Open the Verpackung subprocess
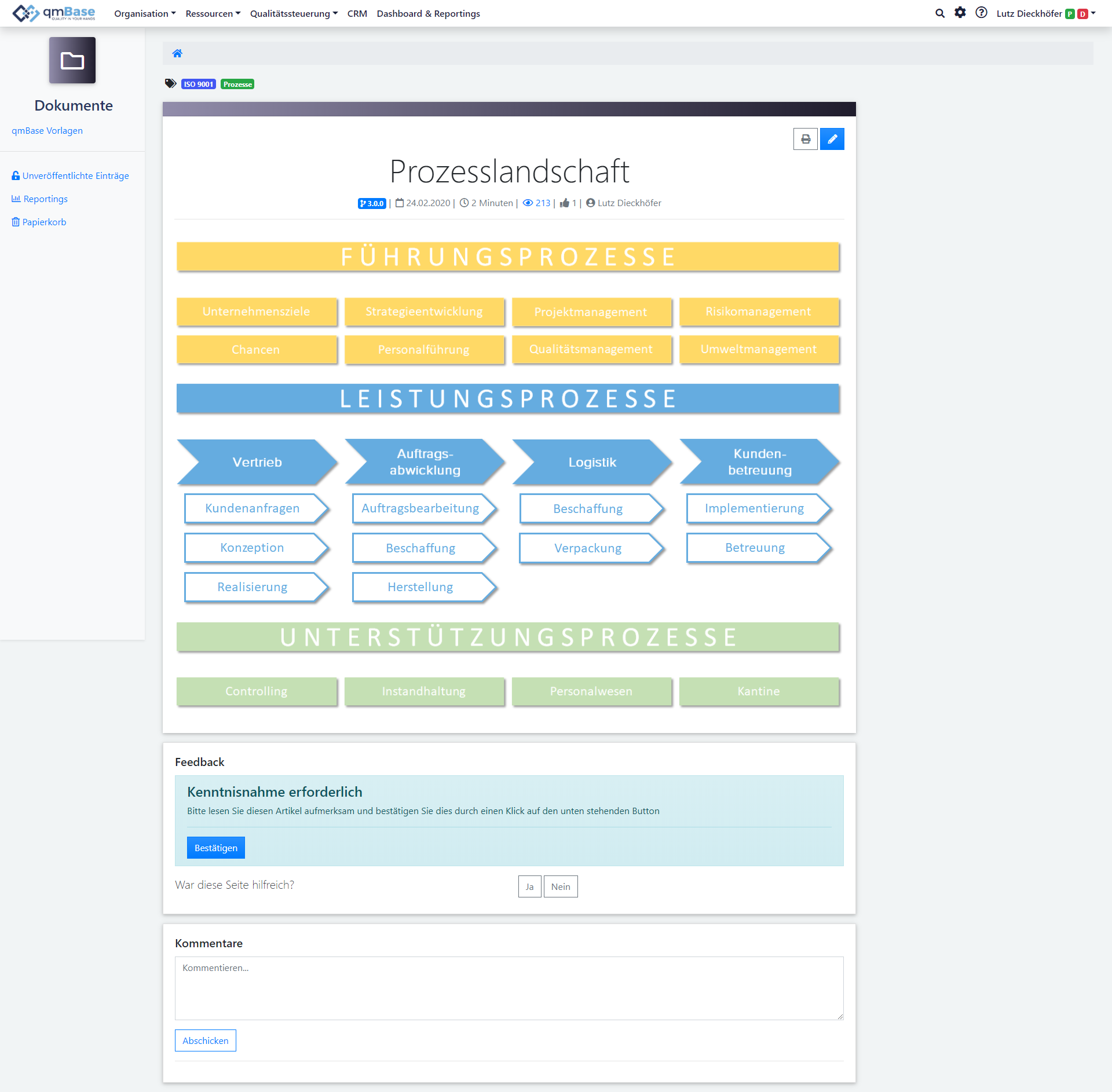The width and height of the screenshot is (1112, 1092). click(x=591, y=548)
